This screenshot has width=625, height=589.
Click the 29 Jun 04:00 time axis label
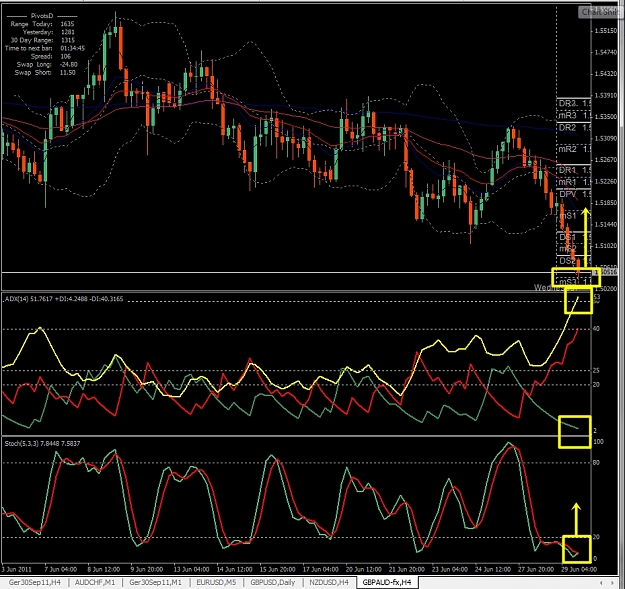click(x=579, y=569)
